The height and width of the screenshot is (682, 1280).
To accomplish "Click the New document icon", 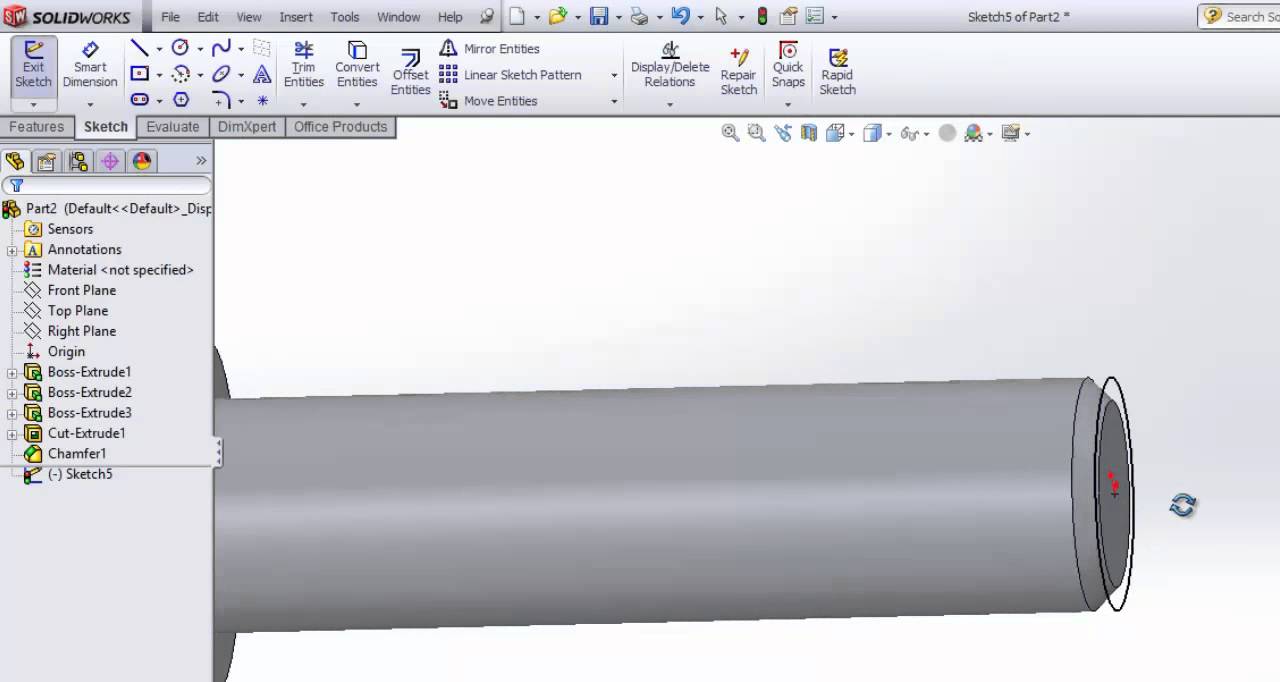I will click(x=517, y=16).
